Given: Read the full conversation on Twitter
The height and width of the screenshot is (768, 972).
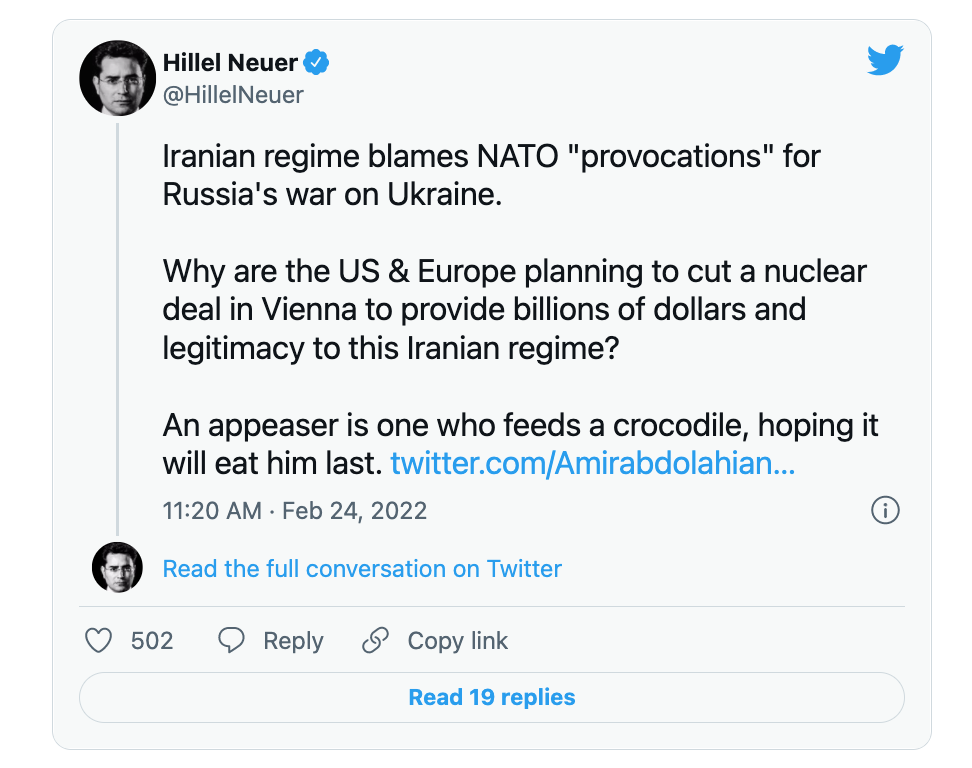Looking at the screenshot, I should (x=362, y=568).
